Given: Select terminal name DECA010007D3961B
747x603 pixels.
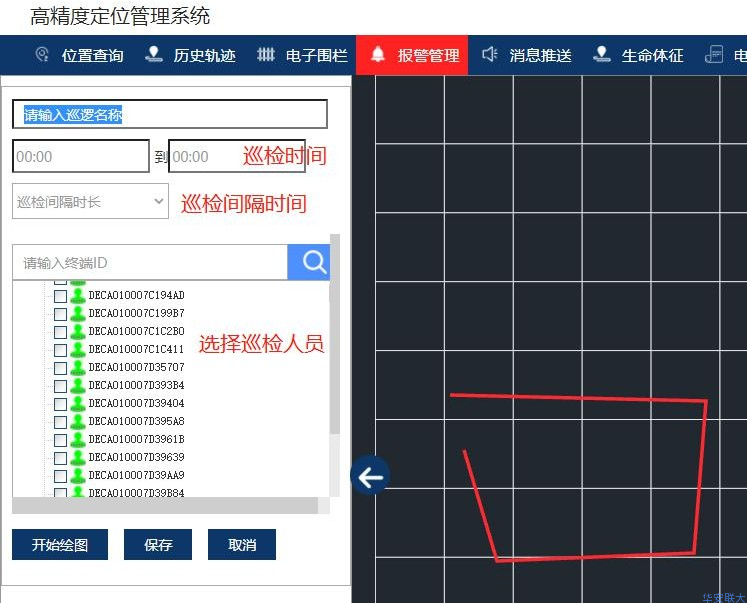Looking at the screenshot, I should click(136, 439).
